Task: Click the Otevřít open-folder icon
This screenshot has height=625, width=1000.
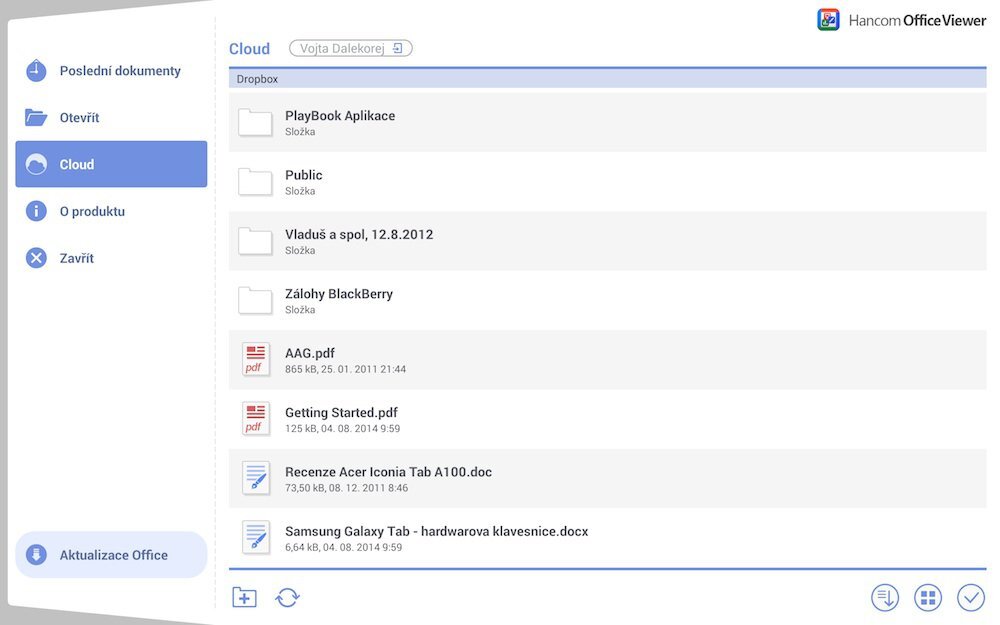Action: pos(36,117)
